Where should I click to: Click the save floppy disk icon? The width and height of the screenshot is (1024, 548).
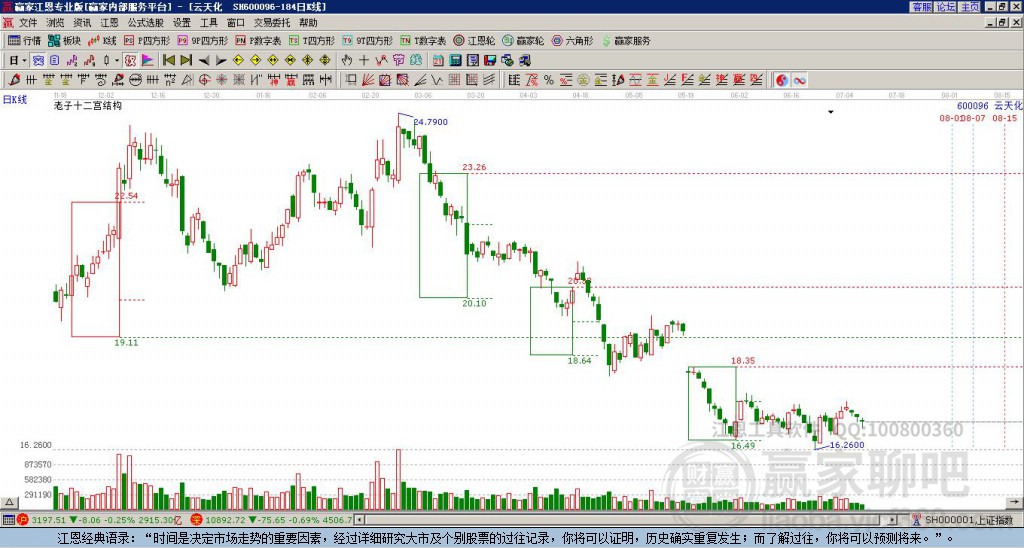(490, 61)
